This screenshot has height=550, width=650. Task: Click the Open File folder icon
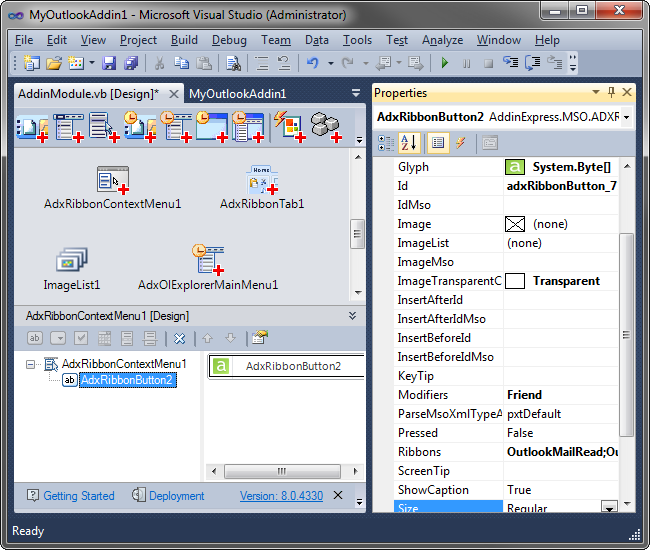[54, 63]
